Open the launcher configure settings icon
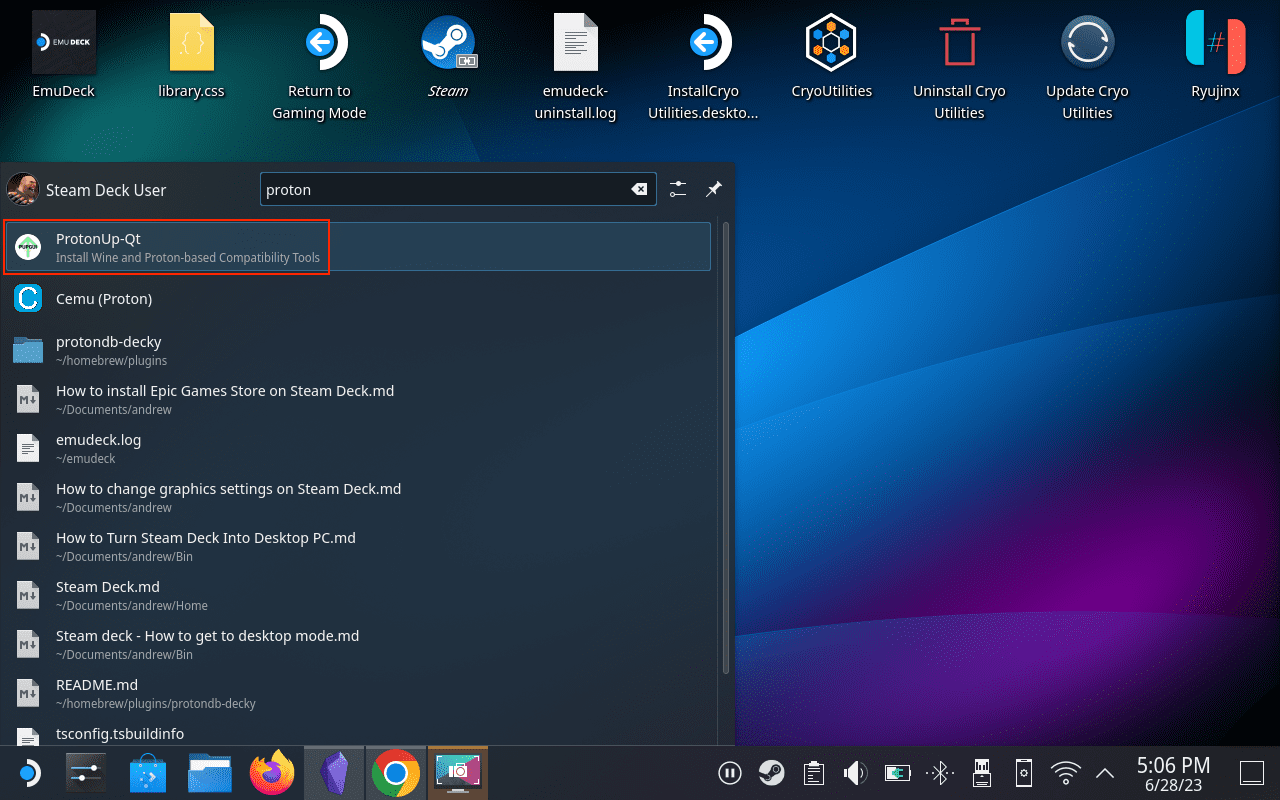Screen dimensions: 1280x800 coord(678,189)
